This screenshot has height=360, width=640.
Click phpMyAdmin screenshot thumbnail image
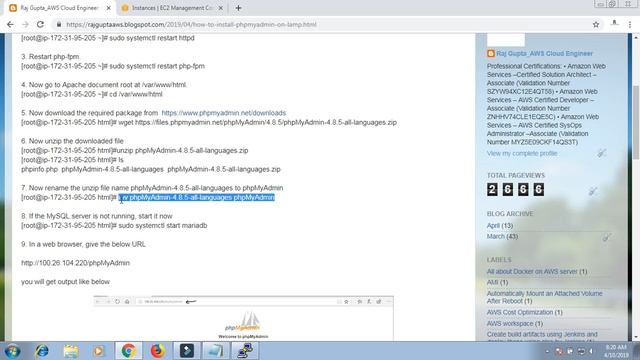[243, 318]
